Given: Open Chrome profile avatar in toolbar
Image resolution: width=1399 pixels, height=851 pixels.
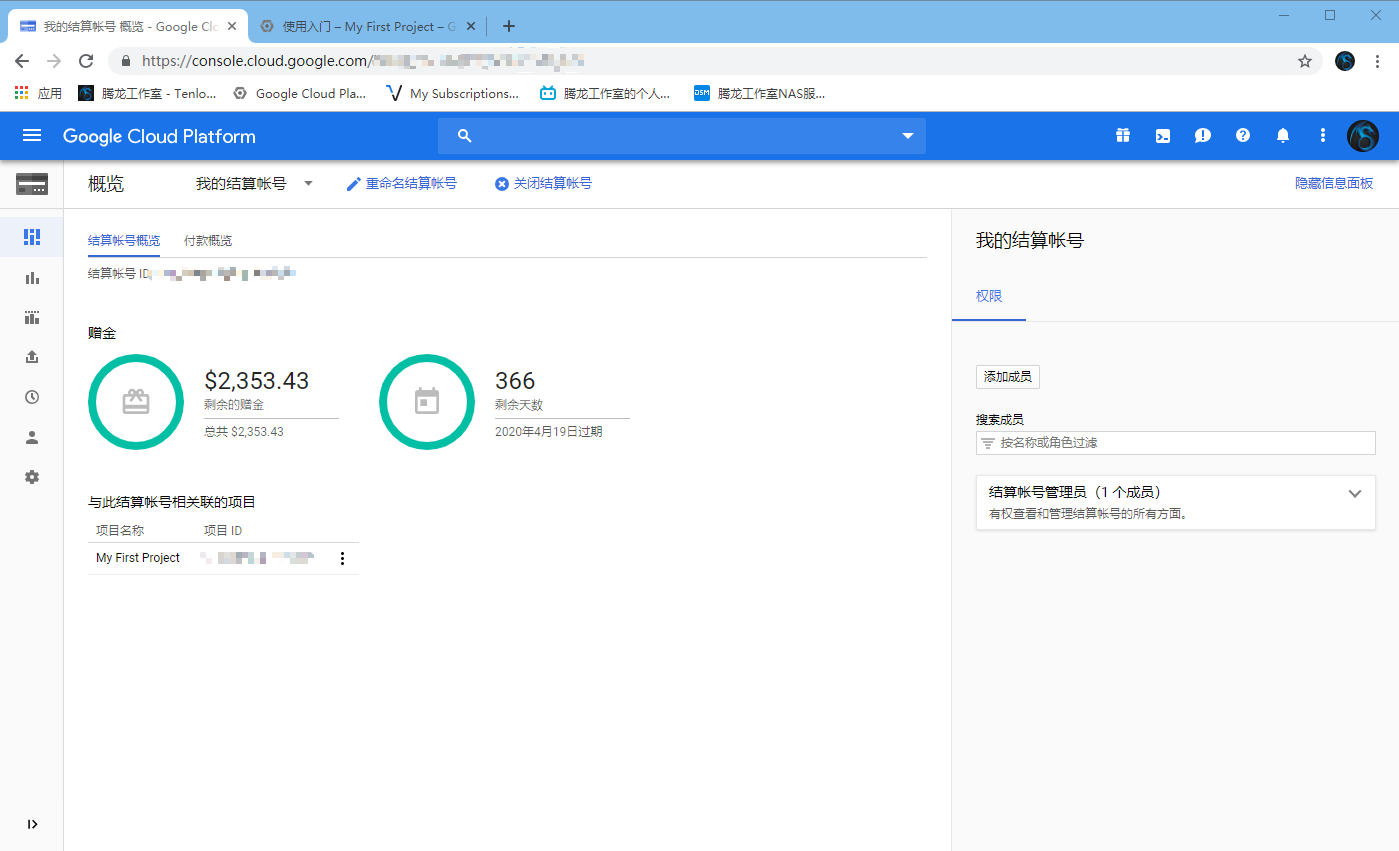Looking at the screenshot, I should [1345, 61].
